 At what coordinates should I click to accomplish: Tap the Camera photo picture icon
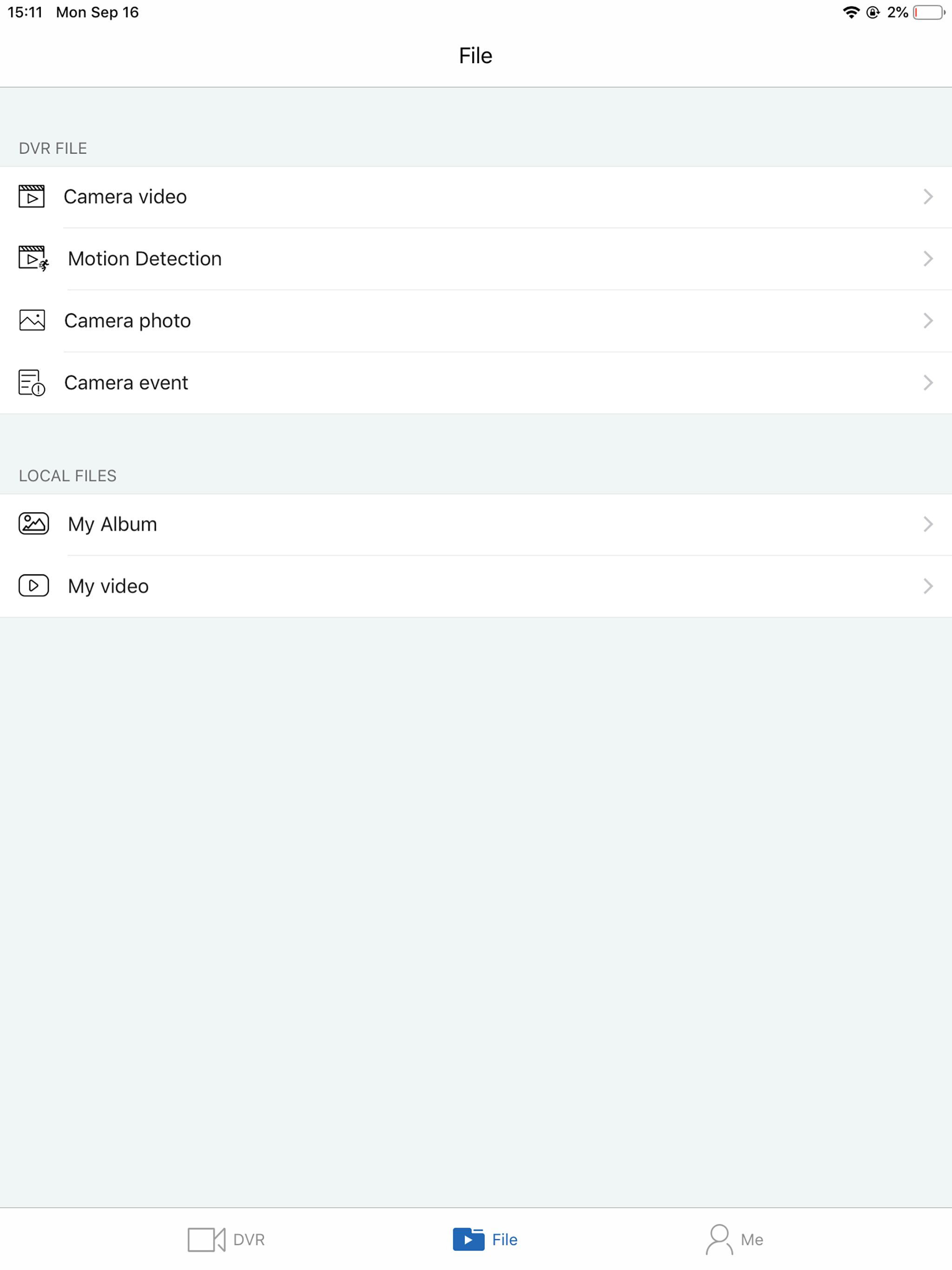pos(32,320)
